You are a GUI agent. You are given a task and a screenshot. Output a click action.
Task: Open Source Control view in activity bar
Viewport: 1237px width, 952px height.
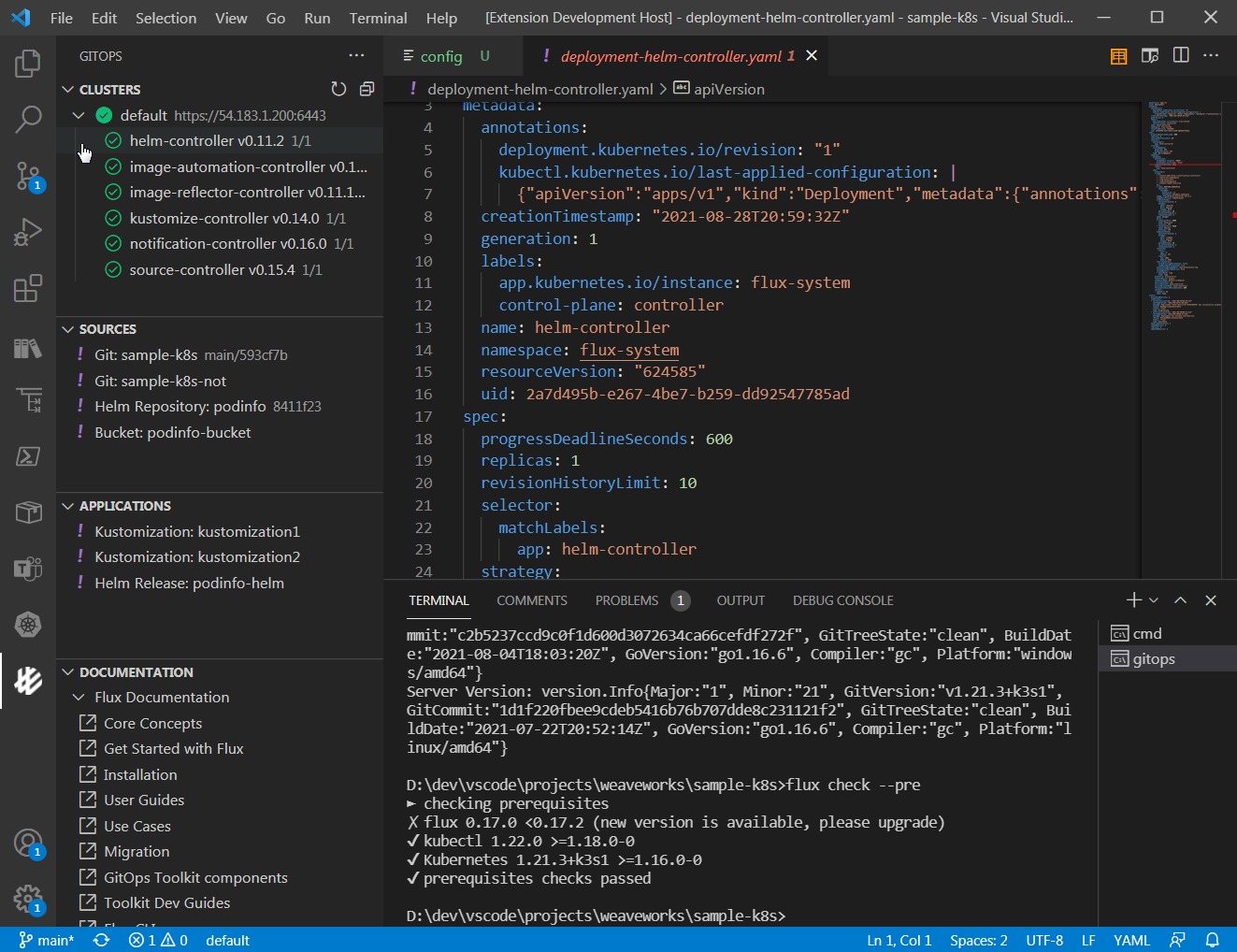click(27, 176)
